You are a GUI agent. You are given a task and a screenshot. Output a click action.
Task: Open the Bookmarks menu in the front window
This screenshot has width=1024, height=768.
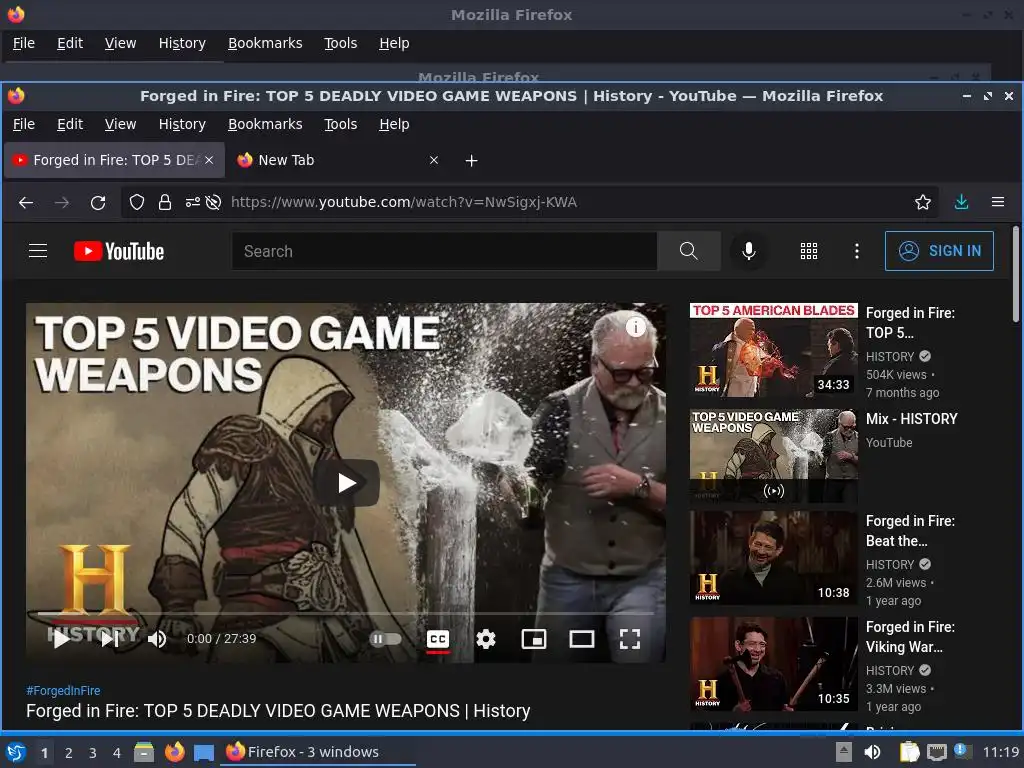click(265, 124)
